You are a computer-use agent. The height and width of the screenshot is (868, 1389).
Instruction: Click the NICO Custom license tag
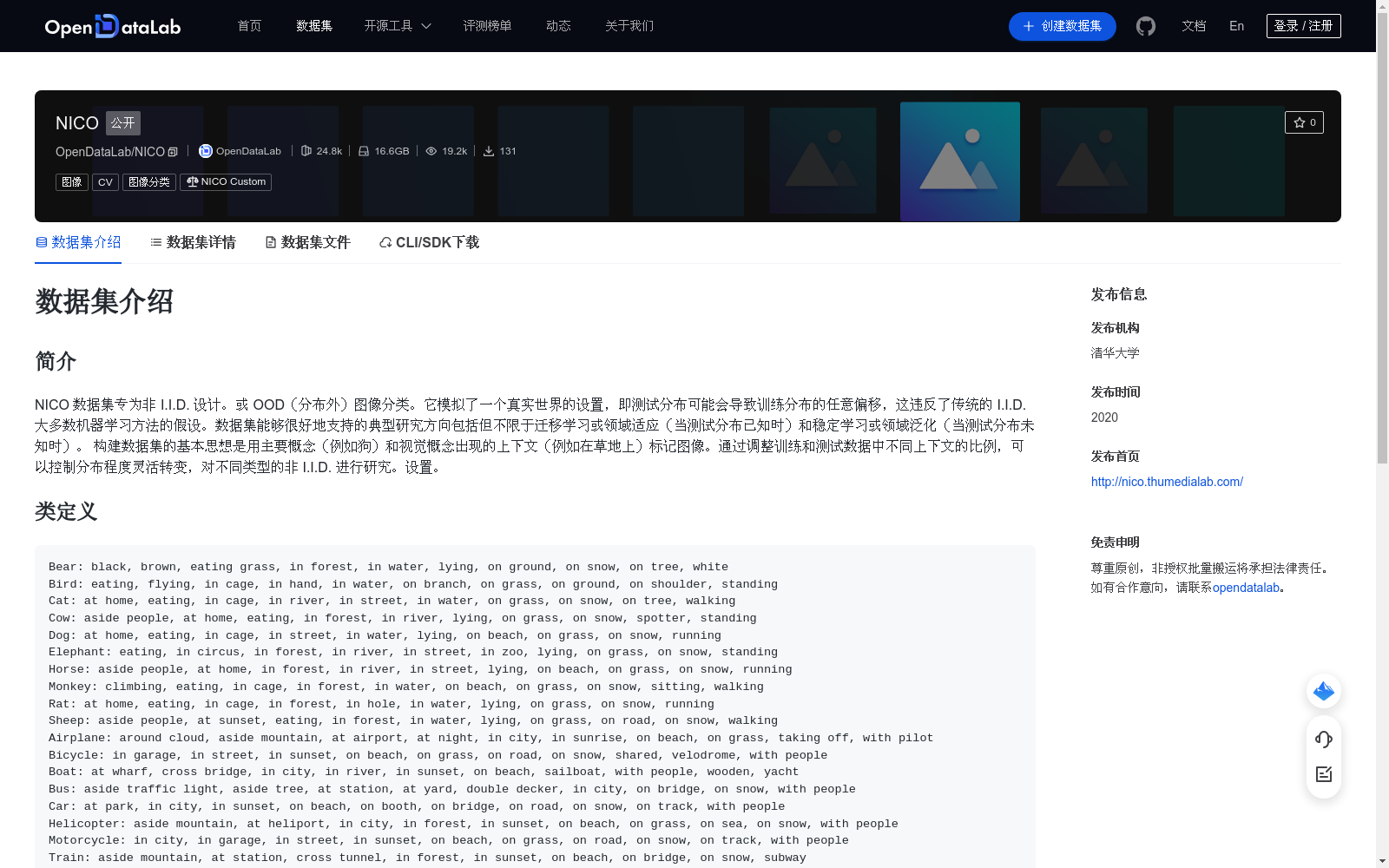tap(226, 182)
